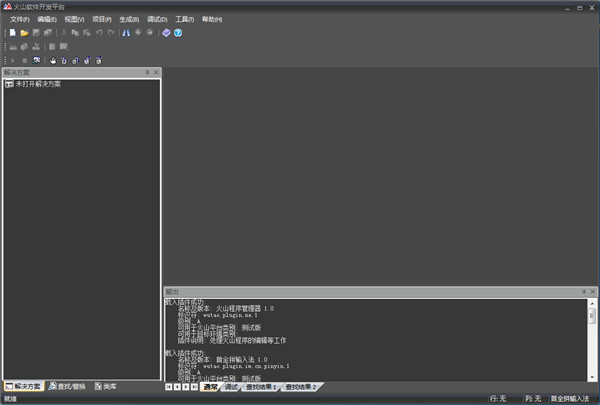Close the 解决方案 panel
600x405 pixels.
[155, 72]
